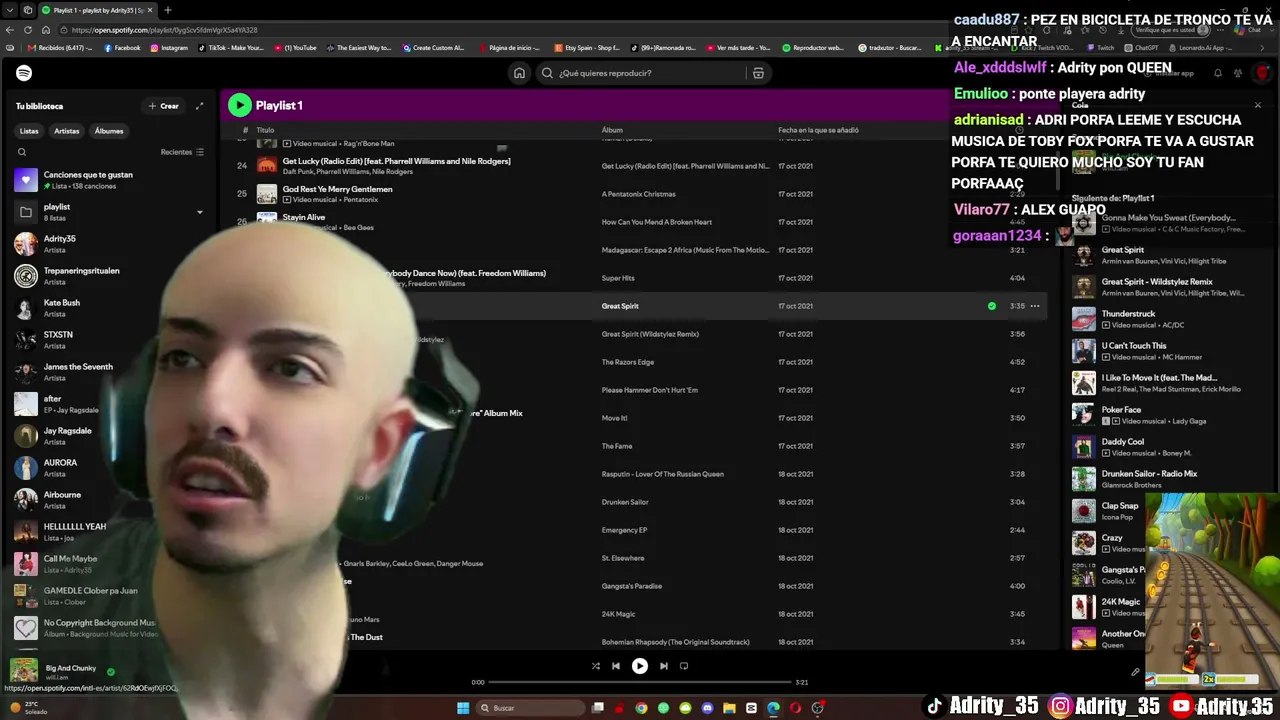The image size is (1280, 720).
Task: Open Stayin Alive track link
Action: pos(304,217)
